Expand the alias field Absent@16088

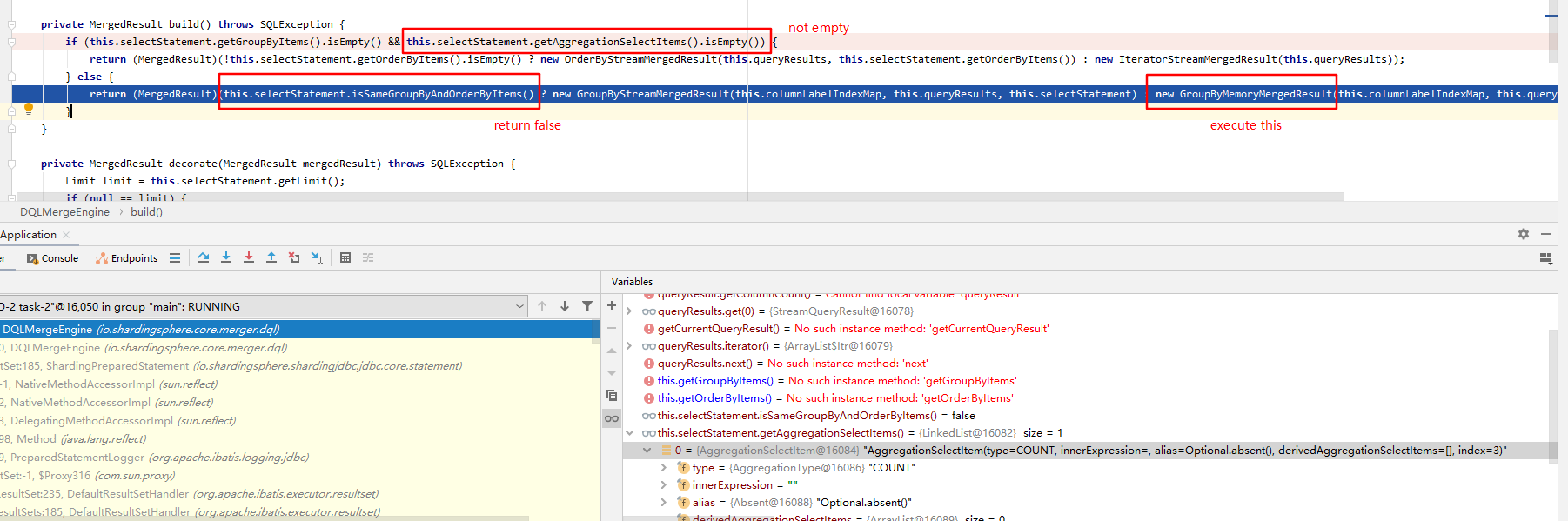(x=664, y=503)
